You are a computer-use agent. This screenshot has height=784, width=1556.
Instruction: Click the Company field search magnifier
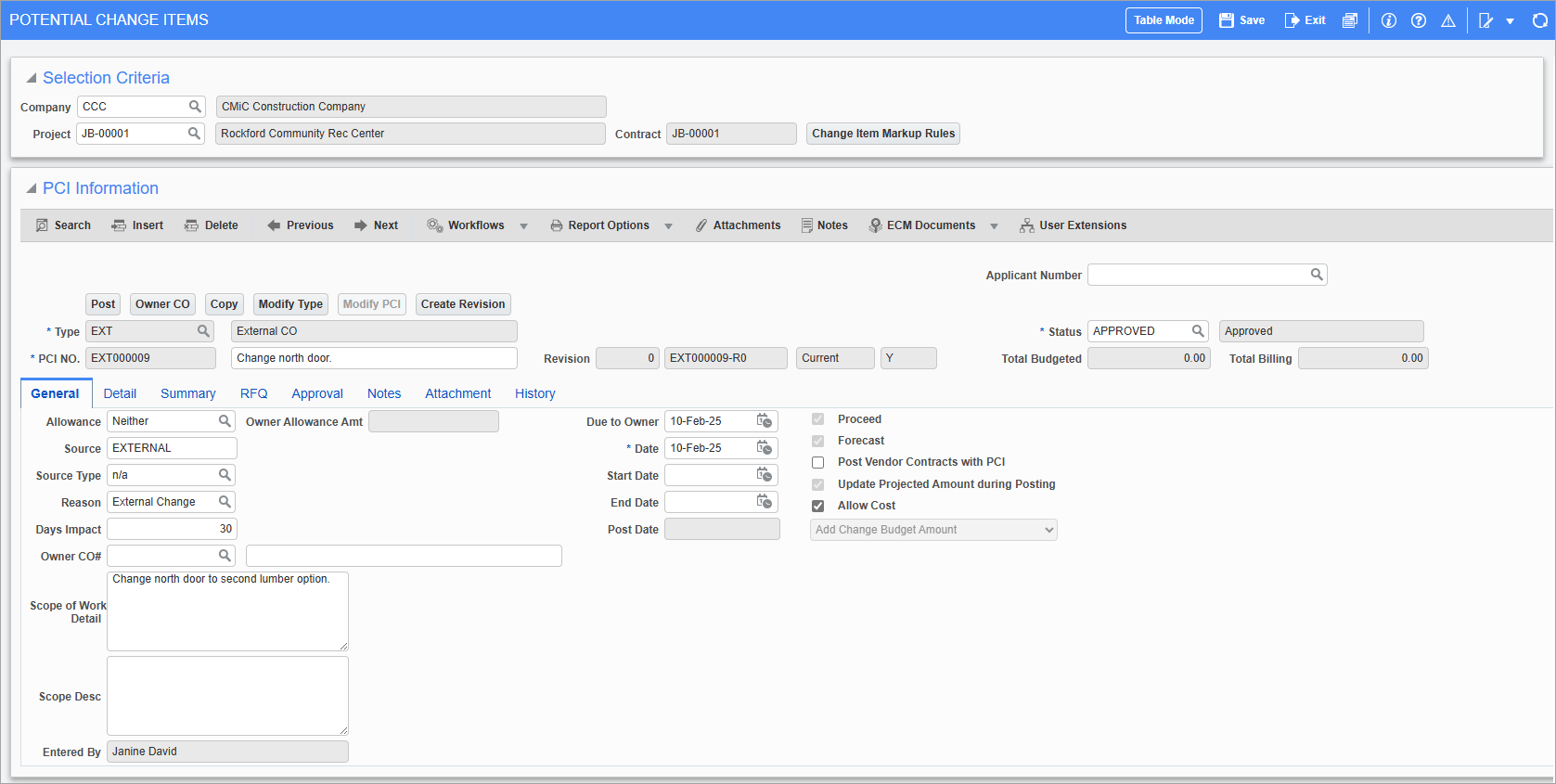coord(195,107)
